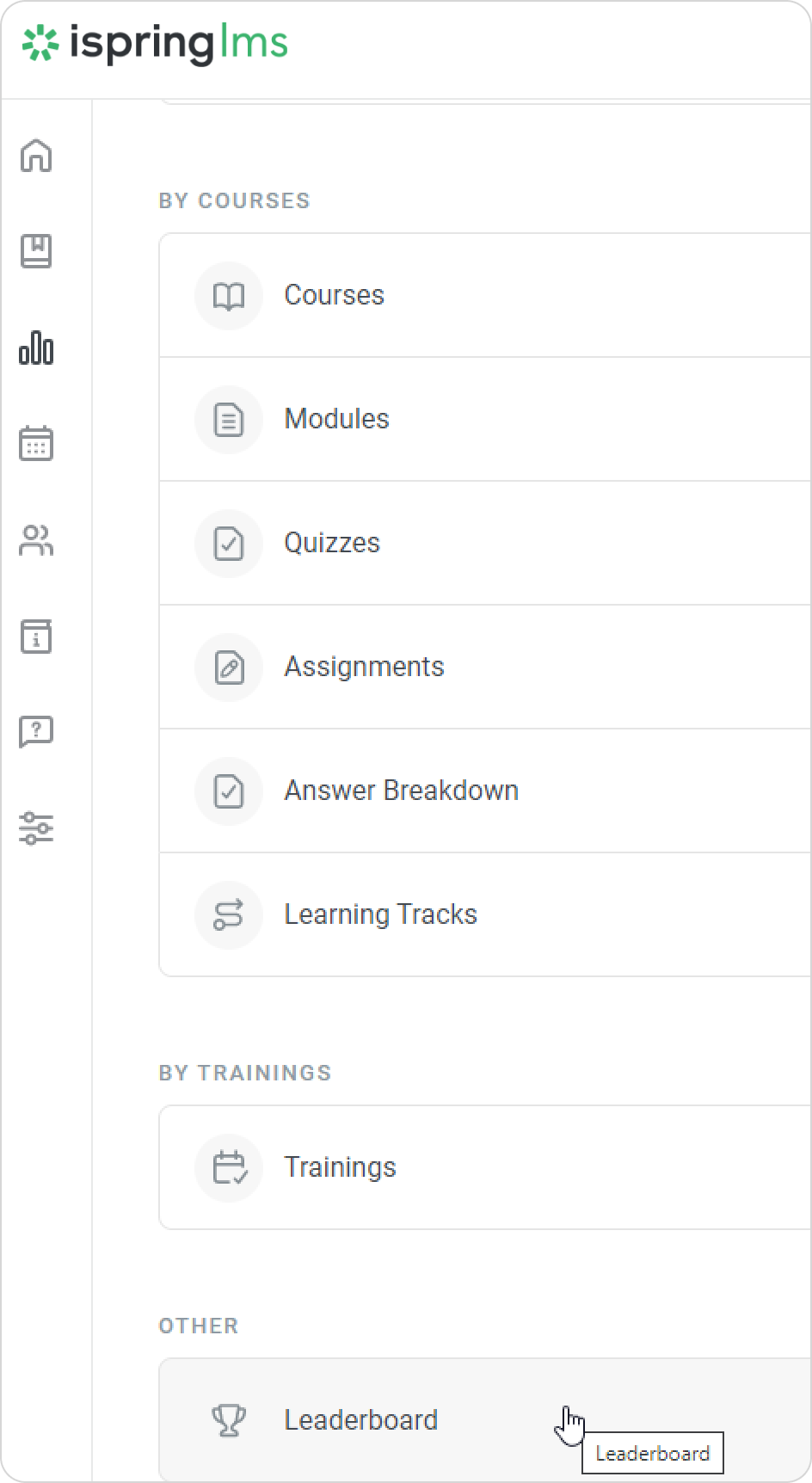Viewport: 812px width, 1483px height.
Task: Open the Calendar sidebar icon
Action: click(36, 444)
